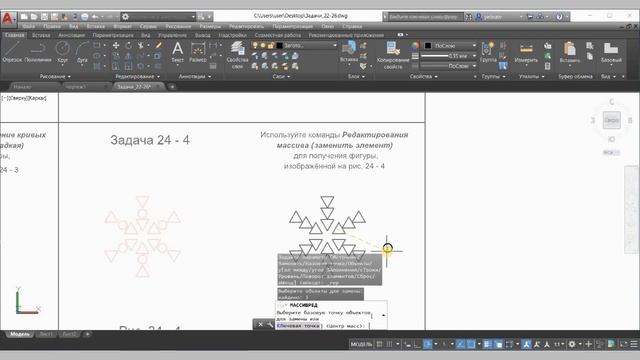Viewport: 640px width, 360px height.
Task: Expand the Слои panel
Action: coord(281,76)
